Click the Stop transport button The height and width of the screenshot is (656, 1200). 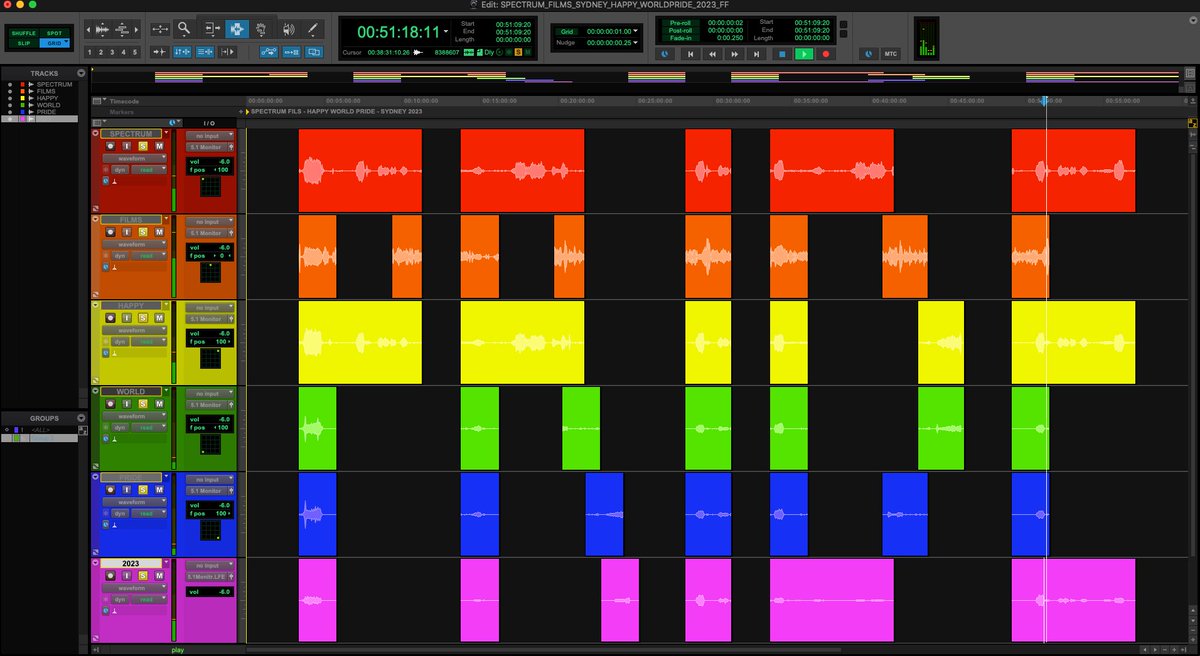point(782,54)
